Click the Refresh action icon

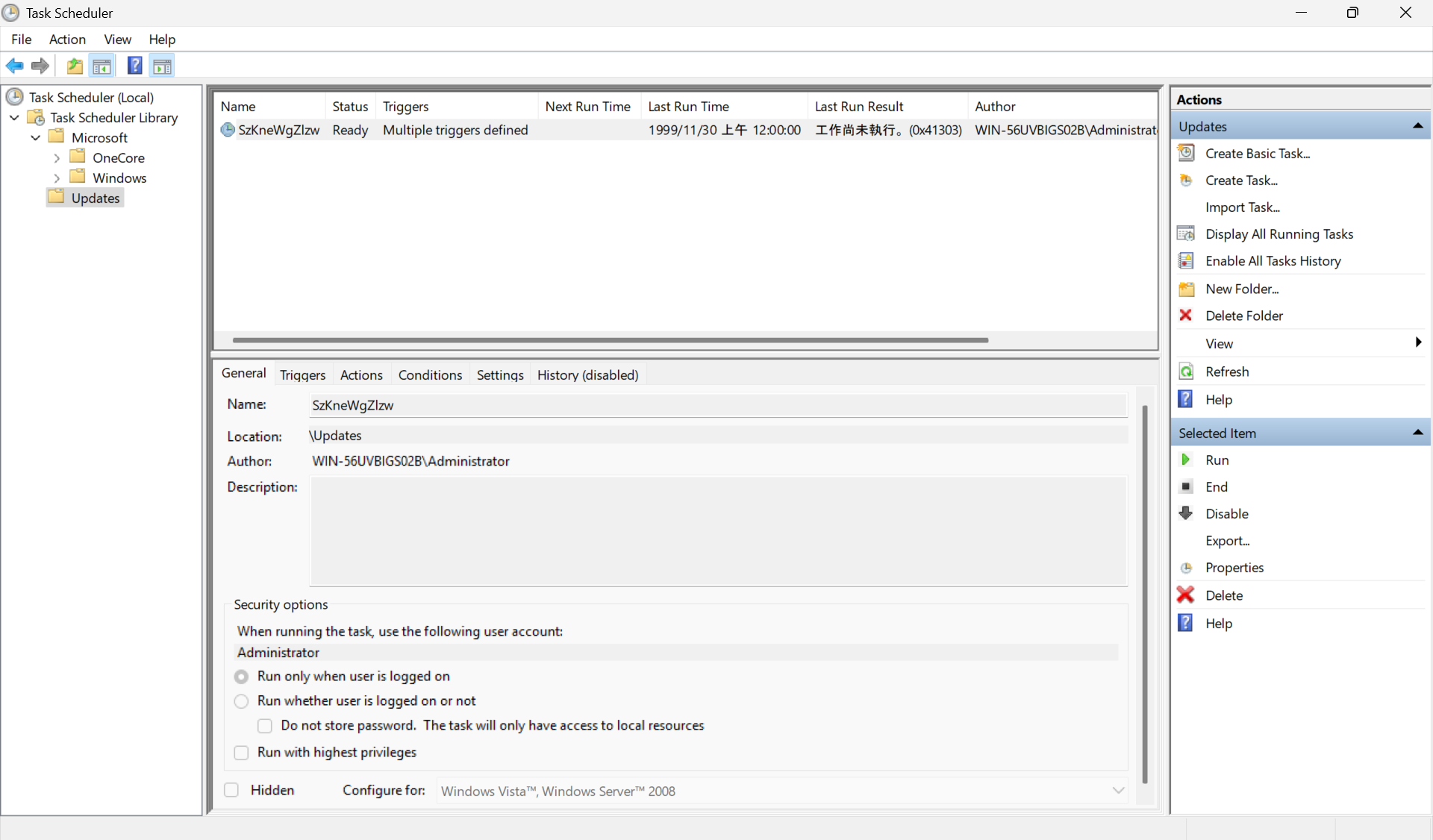pos(1185,372)
